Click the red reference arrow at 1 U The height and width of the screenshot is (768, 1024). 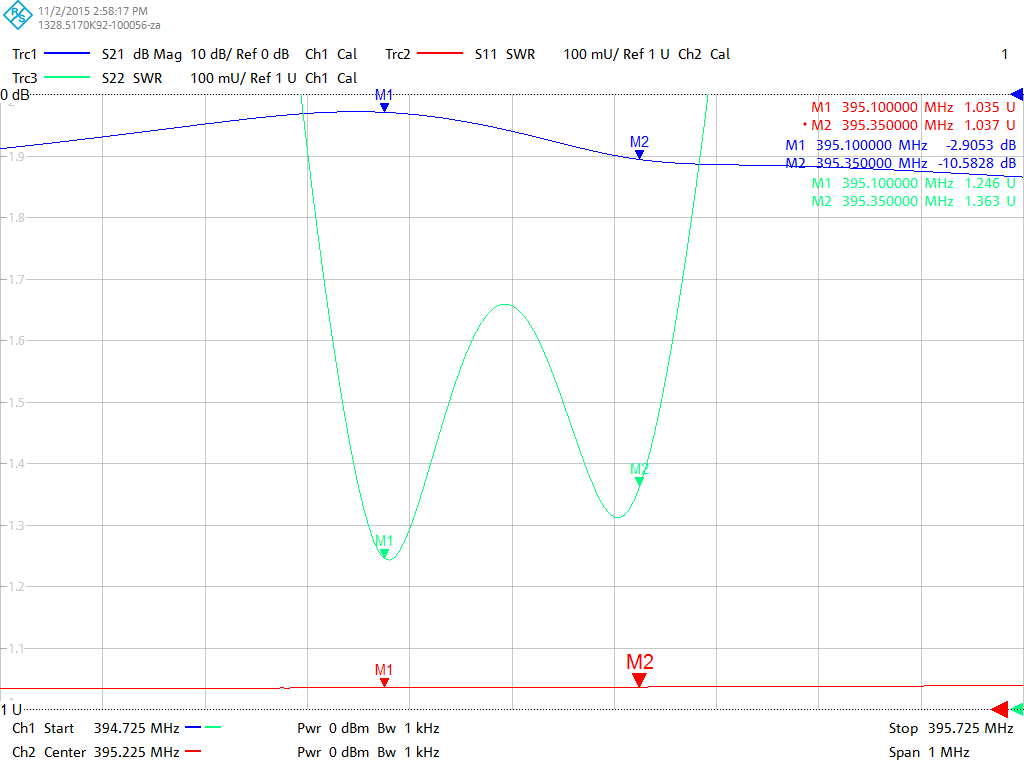1000,709
